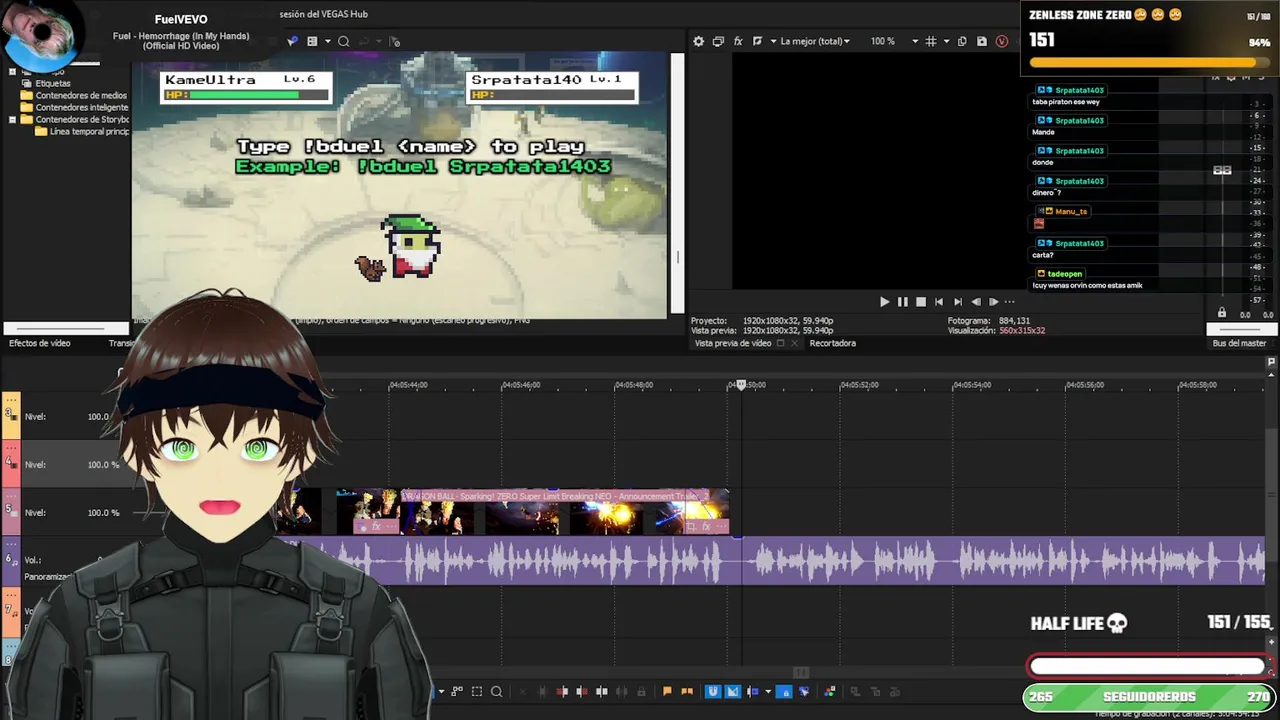Go to end of project button
Screen dimensions: 1280x720
coord(957,301)
